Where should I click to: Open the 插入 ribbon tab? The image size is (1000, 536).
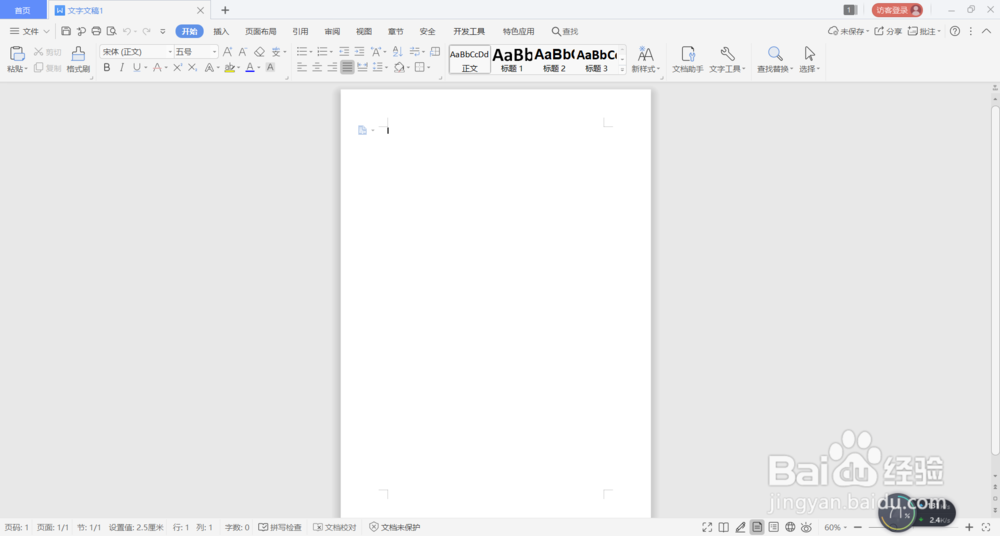coord(221,31)
